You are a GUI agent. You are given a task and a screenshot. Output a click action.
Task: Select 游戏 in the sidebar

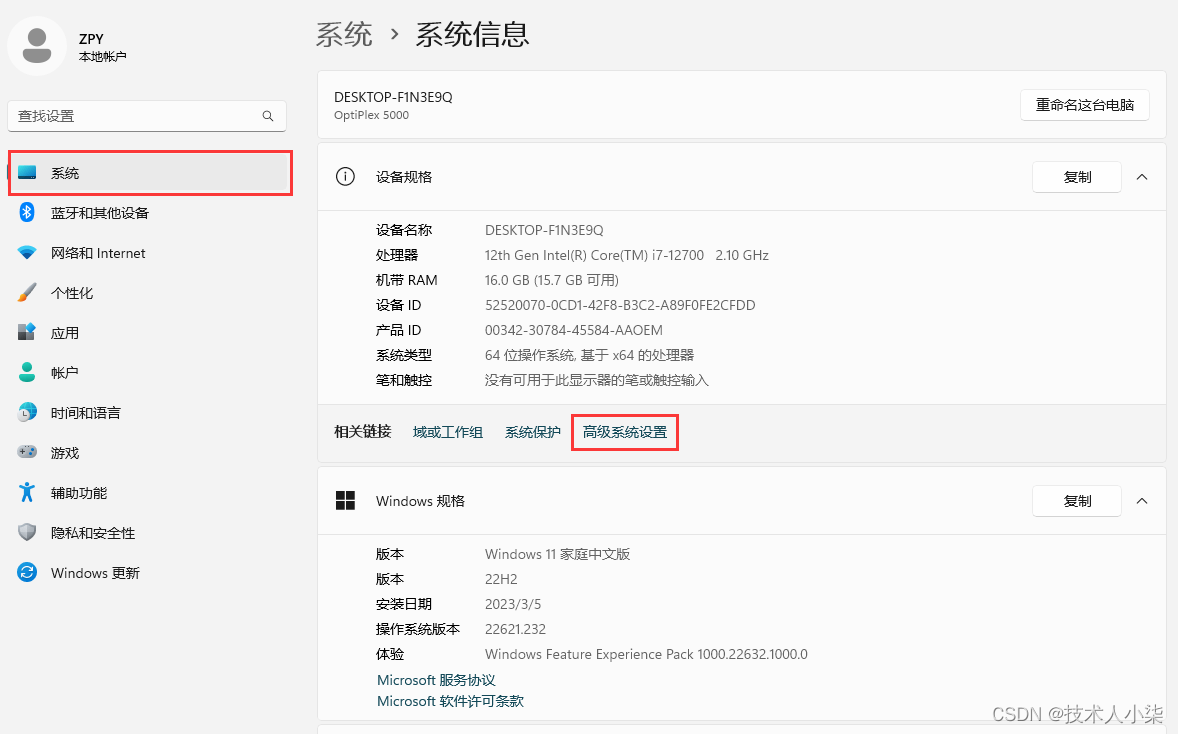[150, 453]
